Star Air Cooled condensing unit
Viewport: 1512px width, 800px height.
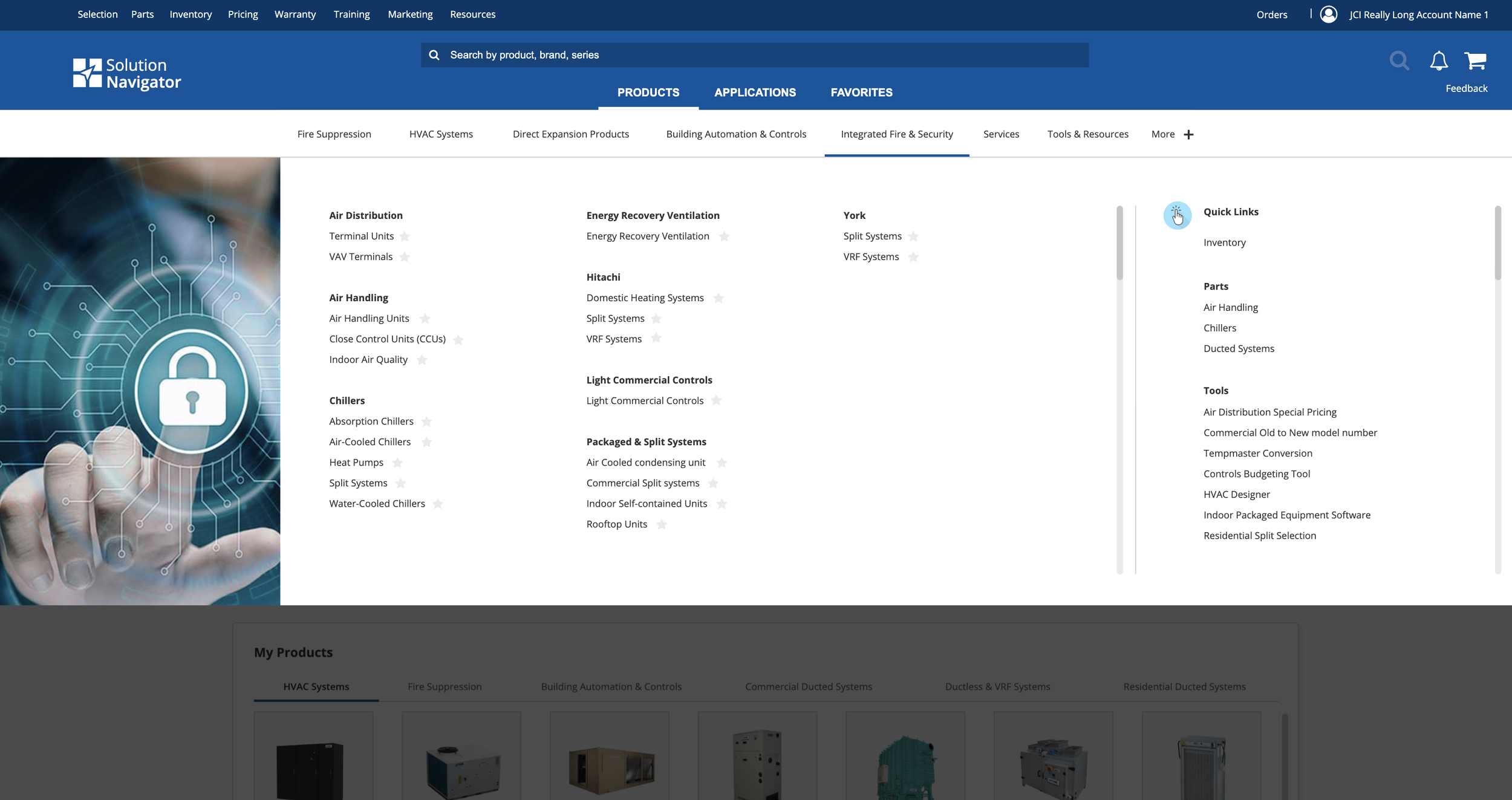(722, 463)
